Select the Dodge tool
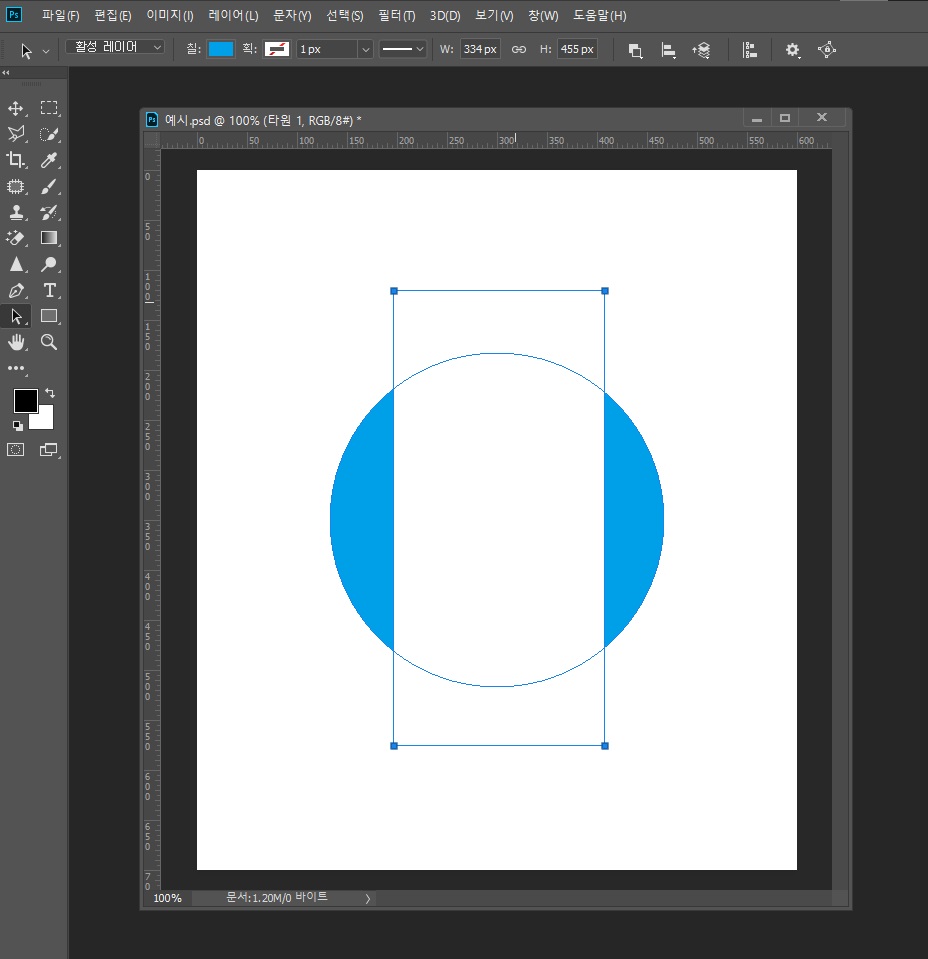Screen dimensions: 928x959 tap(49, 264)
